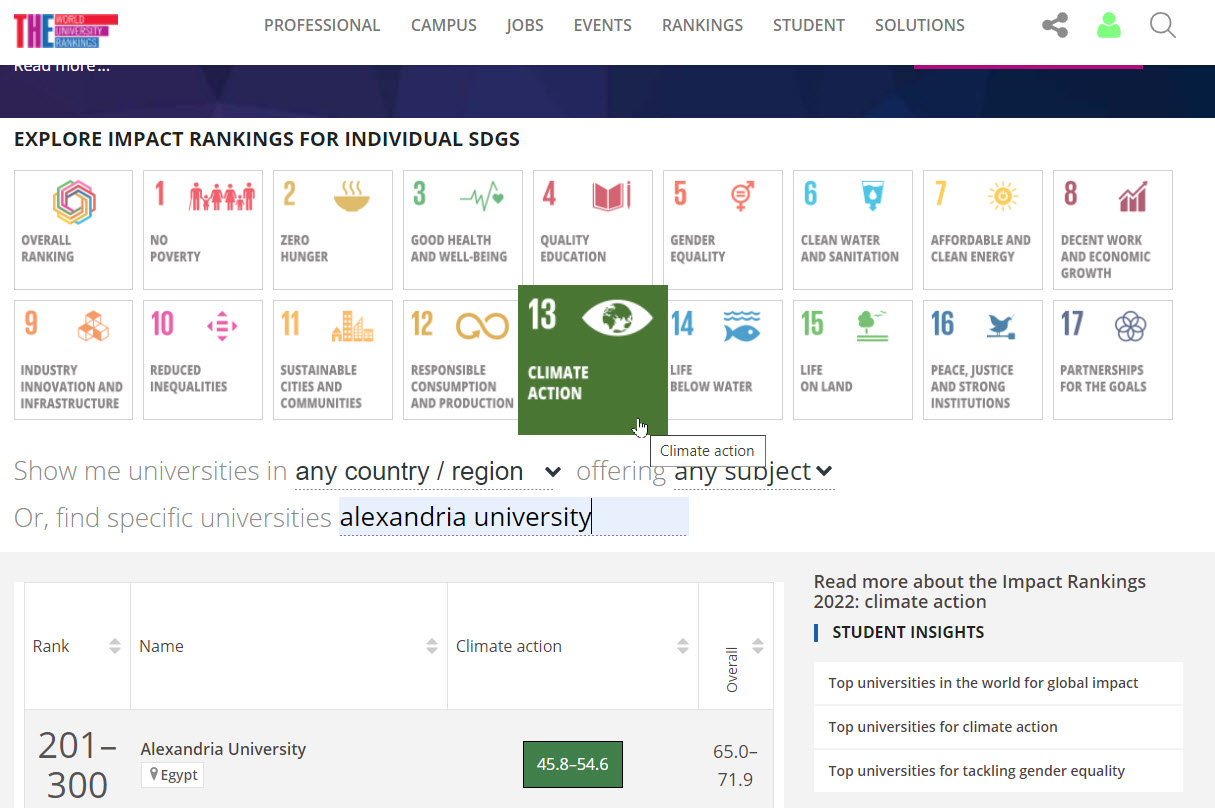Open the Affordable and Clean Energy tile
The image size is (1215, 808).
(x=982, y=229)
